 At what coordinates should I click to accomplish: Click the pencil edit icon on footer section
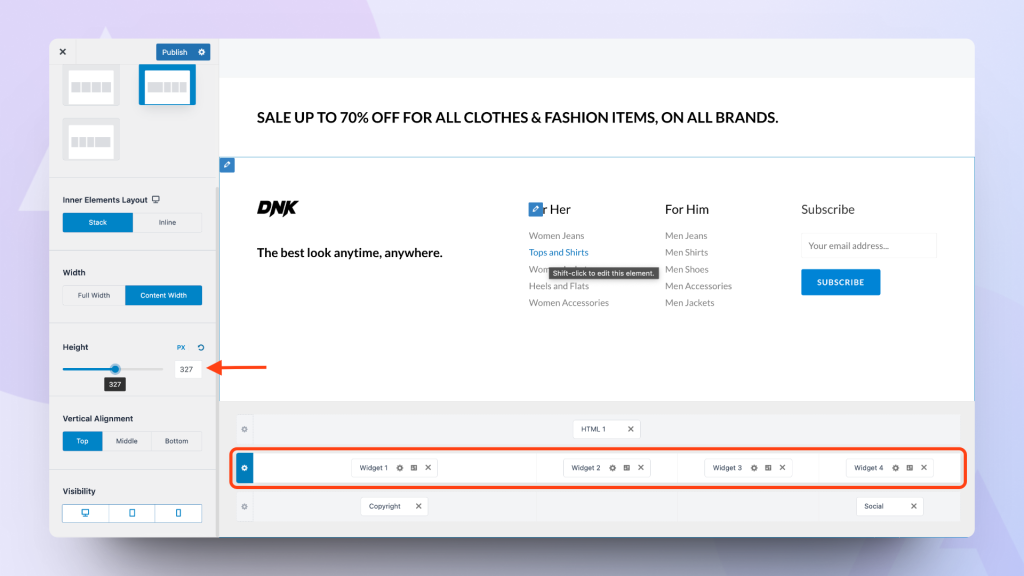(x=227, y=165)
